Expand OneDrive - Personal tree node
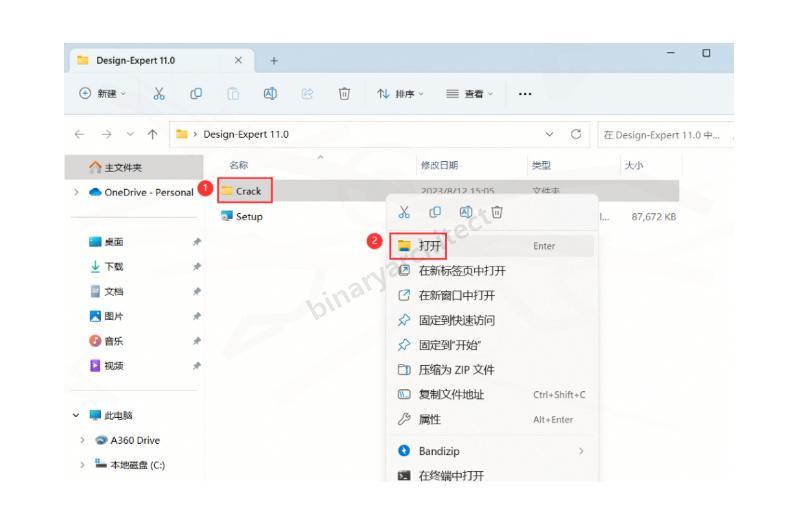The width and height of the screenshot is (799, 525). (76, 192)
